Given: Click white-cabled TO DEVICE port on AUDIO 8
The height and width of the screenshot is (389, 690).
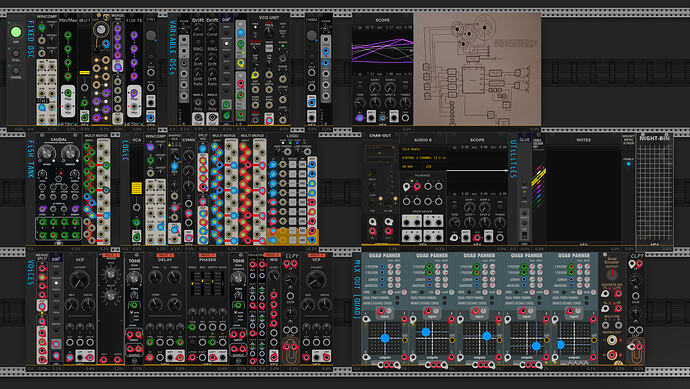Looking at the screenshot, I should click(x=407, y=187).
